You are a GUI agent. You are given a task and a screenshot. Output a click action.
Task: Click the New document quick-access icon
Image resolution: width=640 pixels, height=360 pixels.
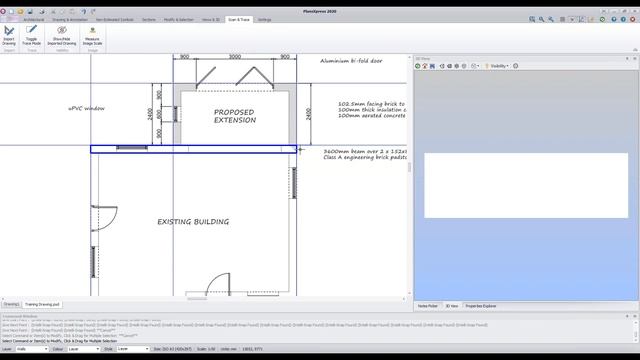[x=11, y=11]
